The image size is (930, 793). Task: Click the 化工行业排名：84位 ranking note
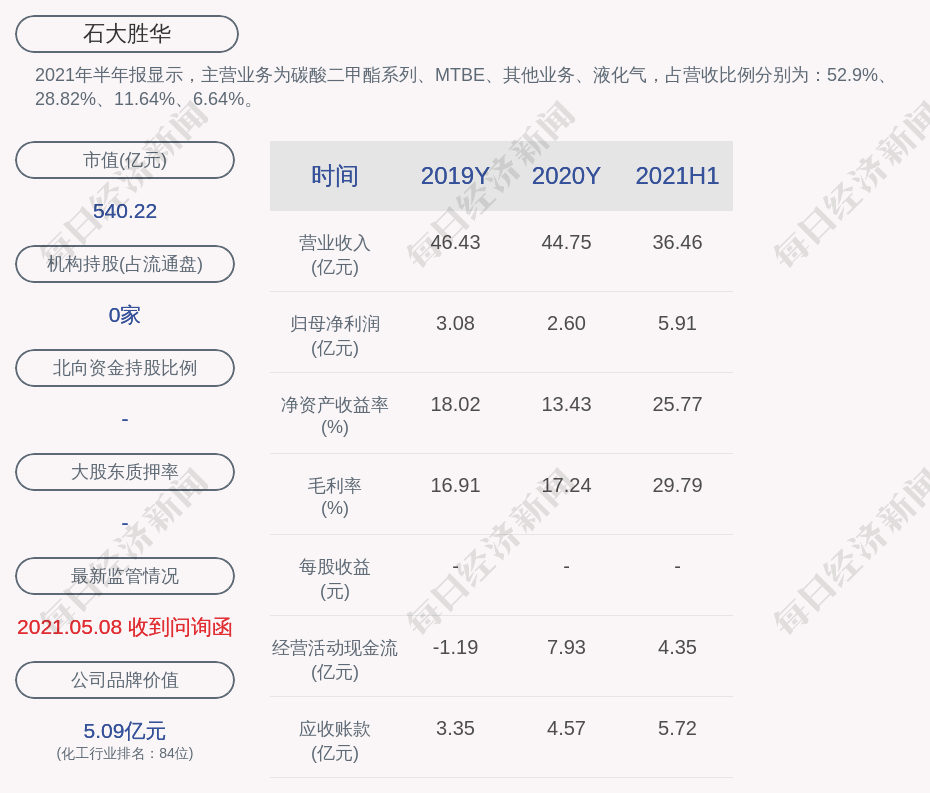pos(125,753)
